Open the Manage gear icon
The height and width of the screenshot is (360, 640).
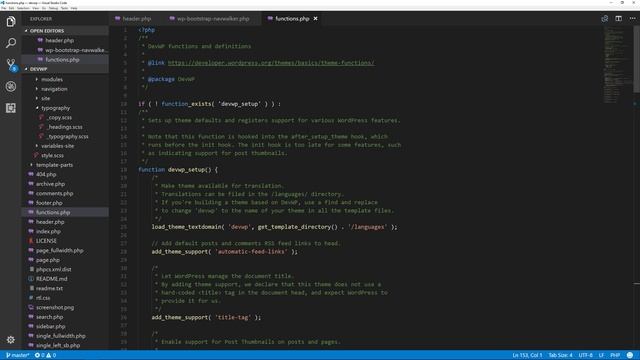11,340
